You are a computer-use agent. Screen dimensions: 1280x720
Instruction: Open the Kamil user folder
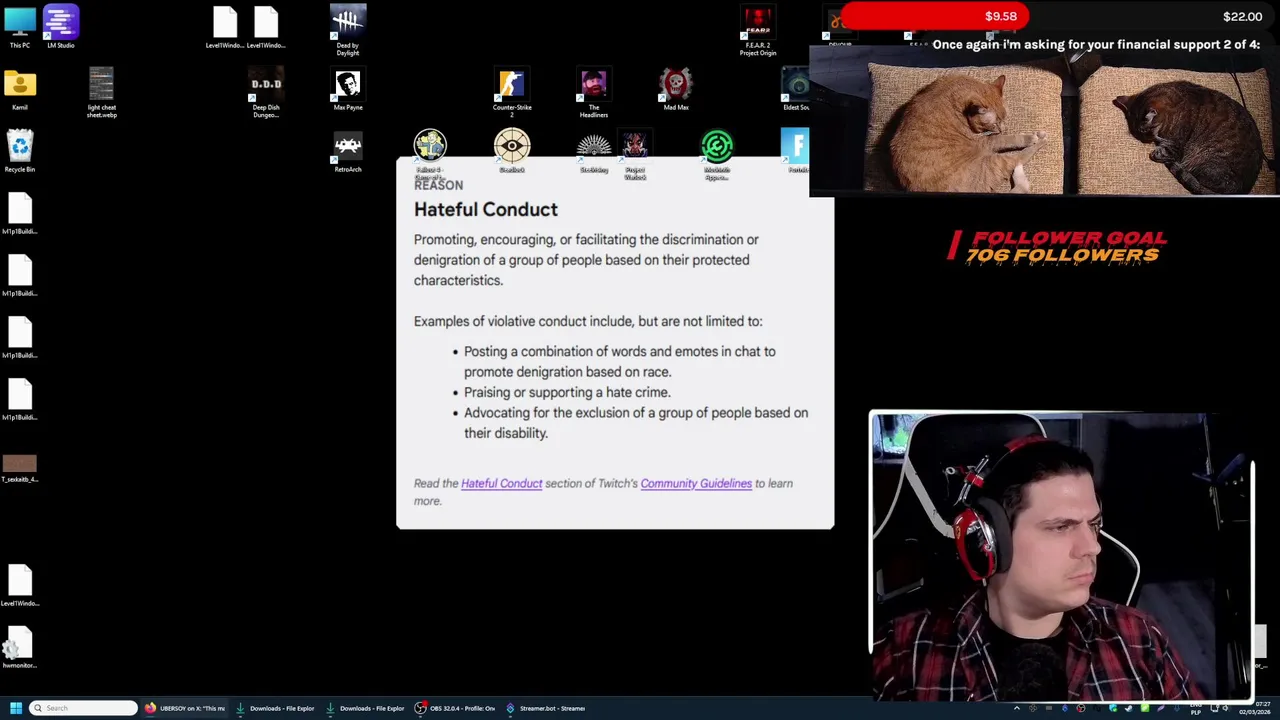click(x=20, y=90)
